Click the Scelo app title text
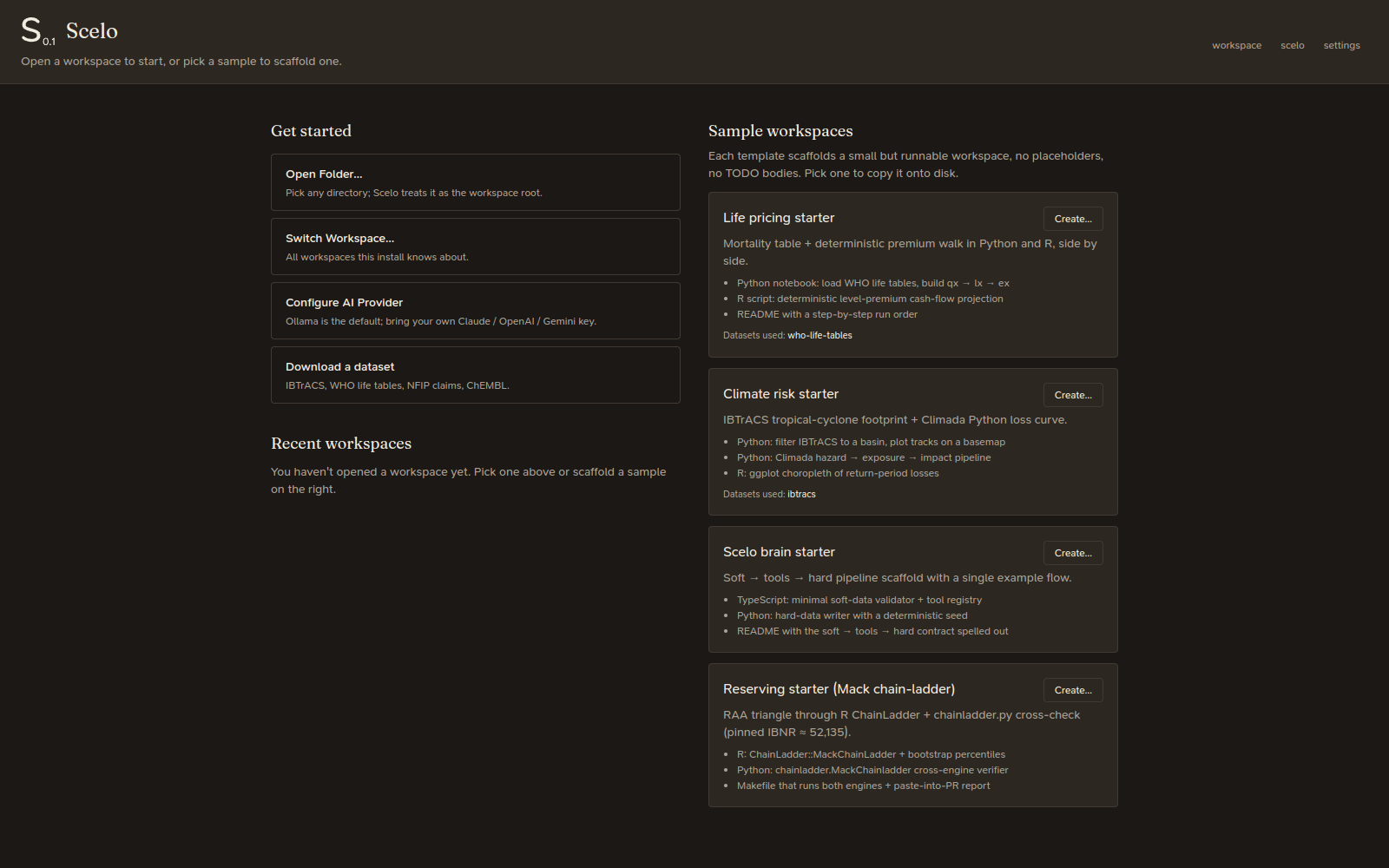Viewport: 1389px width, 868px height. tap(92, 31)
